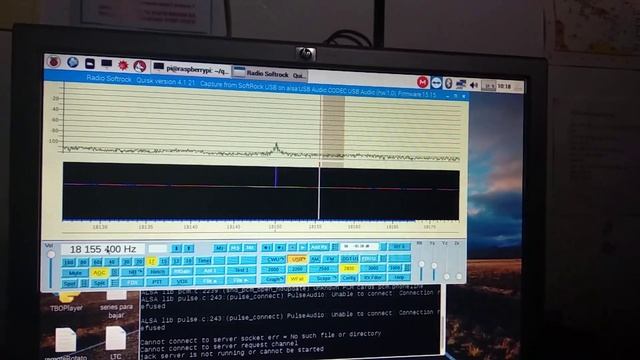Viewport: 640px width, 360px height.
Task: Select the 2000 filter bandwidth button
Action: pos(273,269)
